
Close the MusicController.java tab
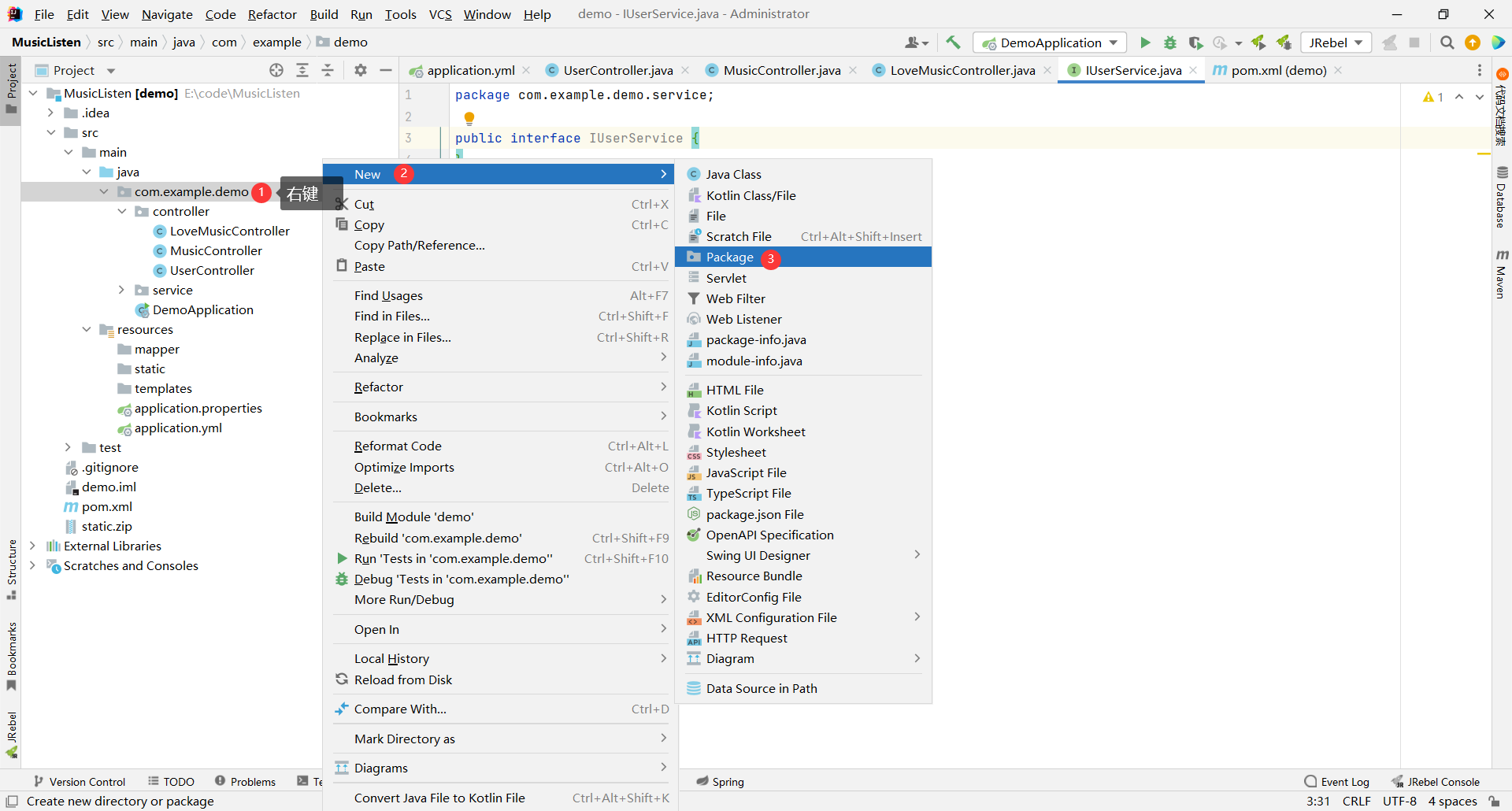(853, 70)
